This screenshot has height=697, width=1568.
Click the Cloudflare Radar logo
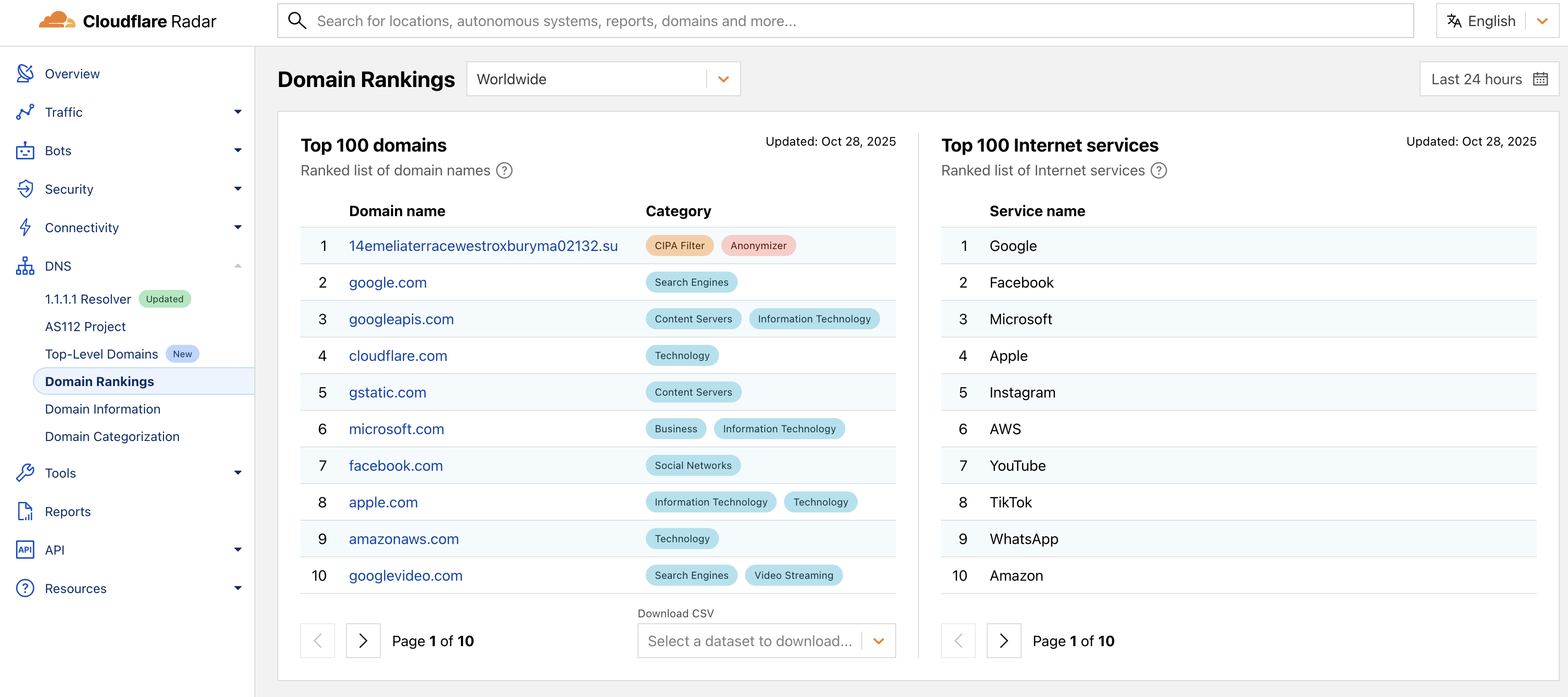coord(127,21)
